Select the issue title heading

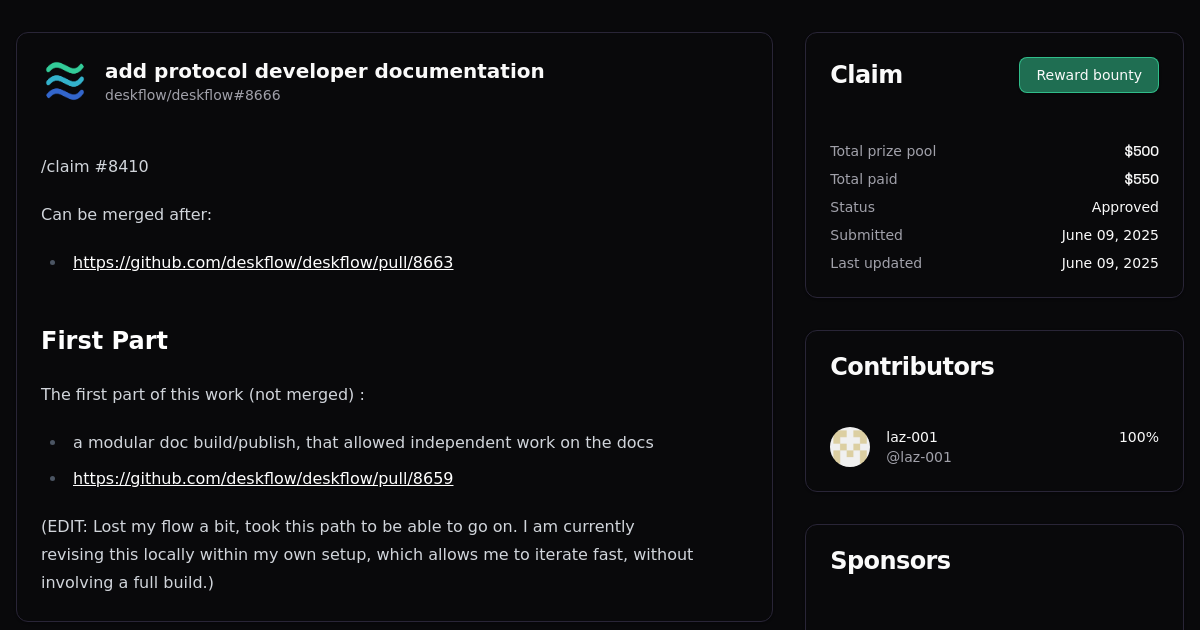324,71
